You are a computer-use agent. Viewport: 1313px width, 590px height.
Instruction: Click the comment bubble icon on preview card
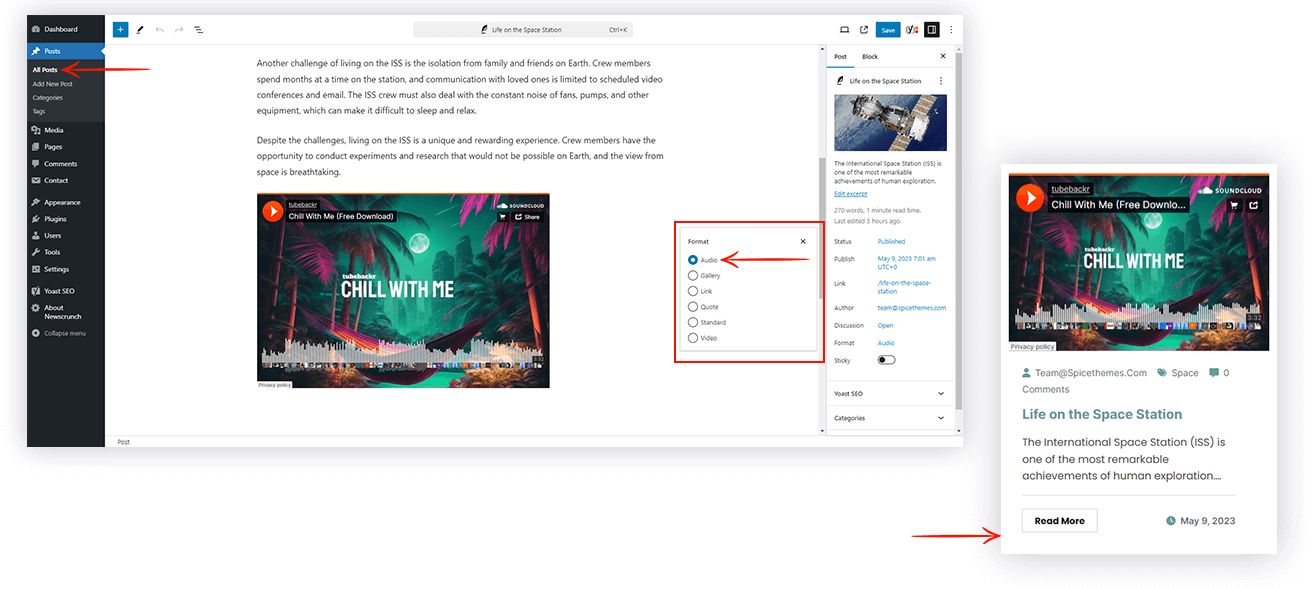click(1214, 373)
